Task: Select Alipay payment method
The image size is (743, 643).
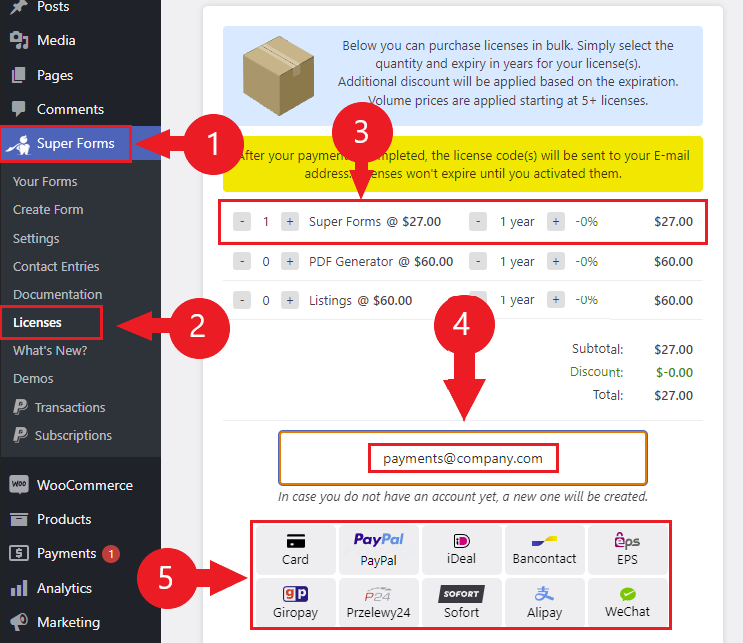Action: coord(544,602)
